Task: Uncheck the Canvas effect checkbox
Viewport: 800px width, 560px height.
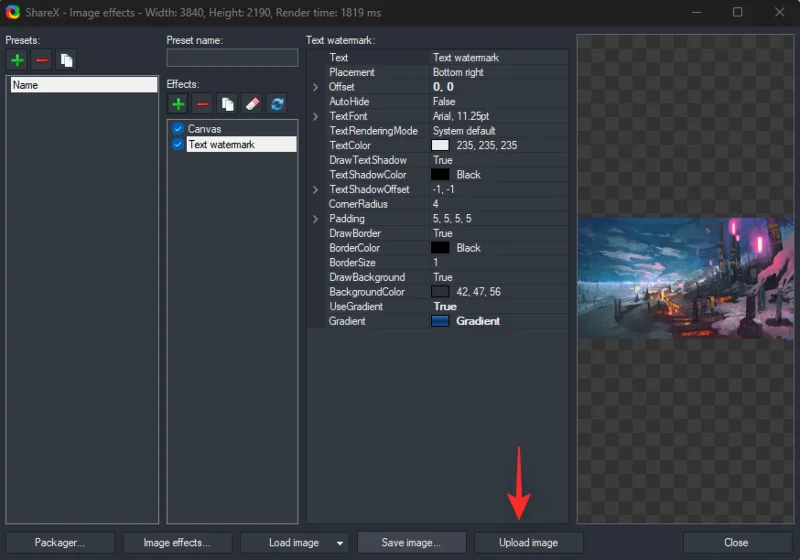Action: 178,129
